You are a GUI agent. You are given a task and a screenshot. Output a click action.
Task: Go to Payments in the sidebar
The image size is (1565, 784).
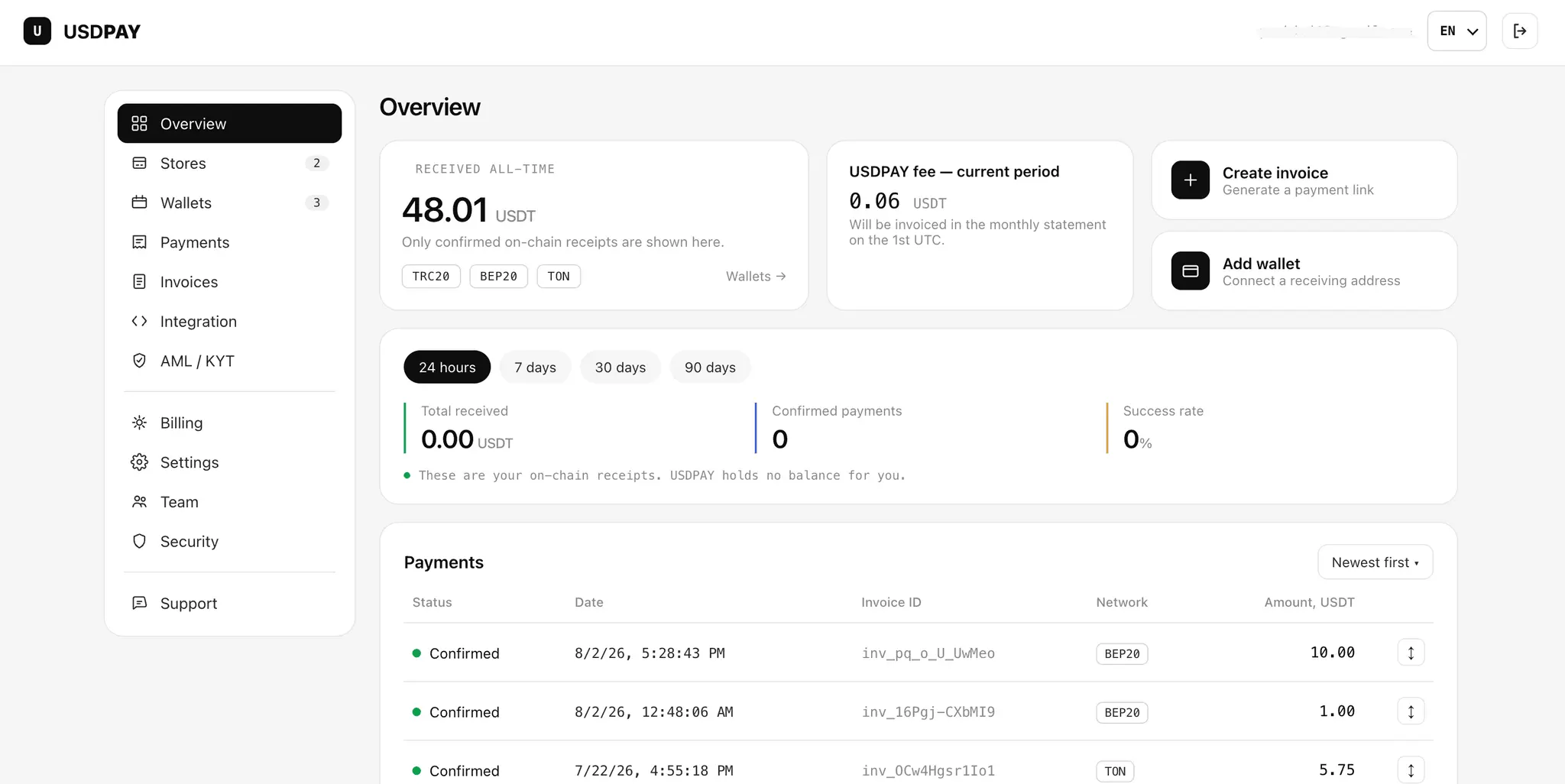point(229,242)
